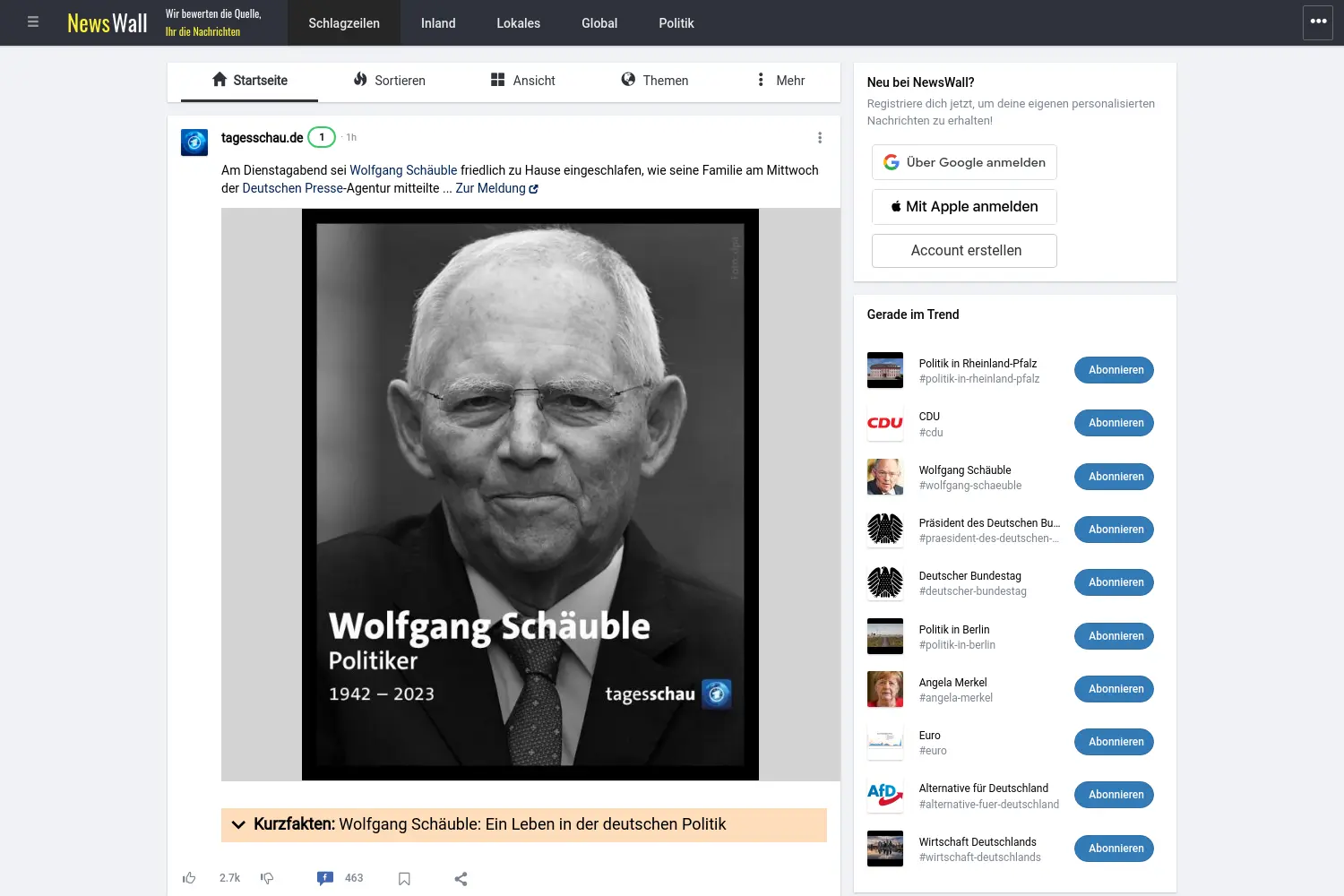Subscribe to the Euro topic
This screenshot has height=896, width=1344.
[x=1115, y=742]
